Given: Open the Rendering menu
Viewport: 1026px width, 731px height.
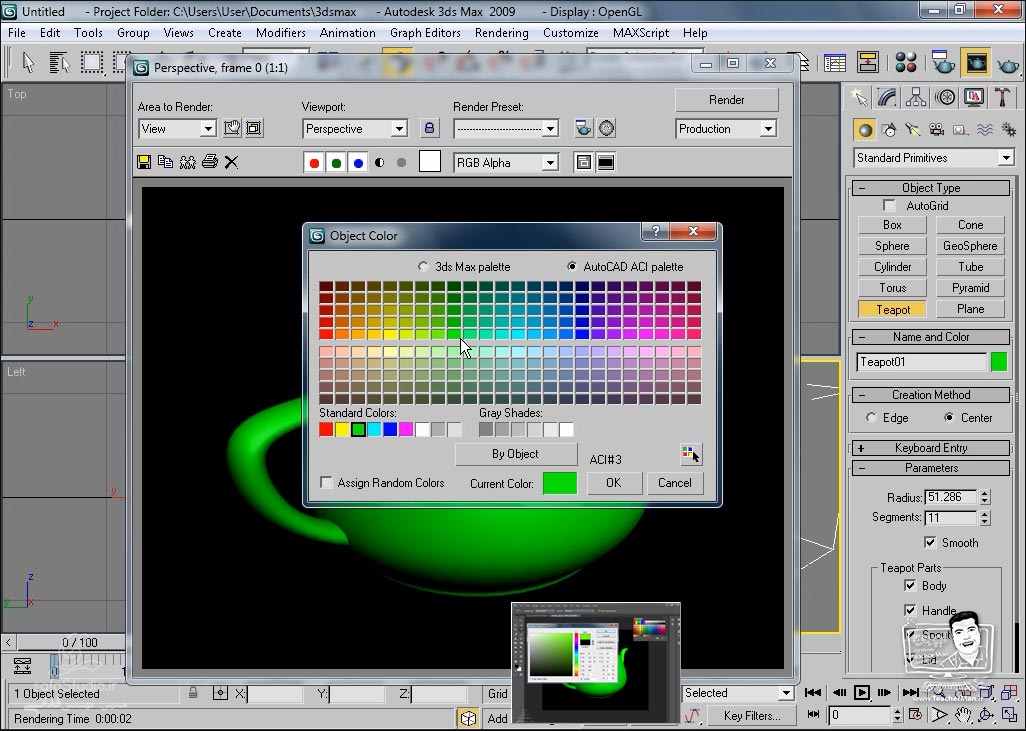Looking at the screenshot, I should click(x=501, y=33).
